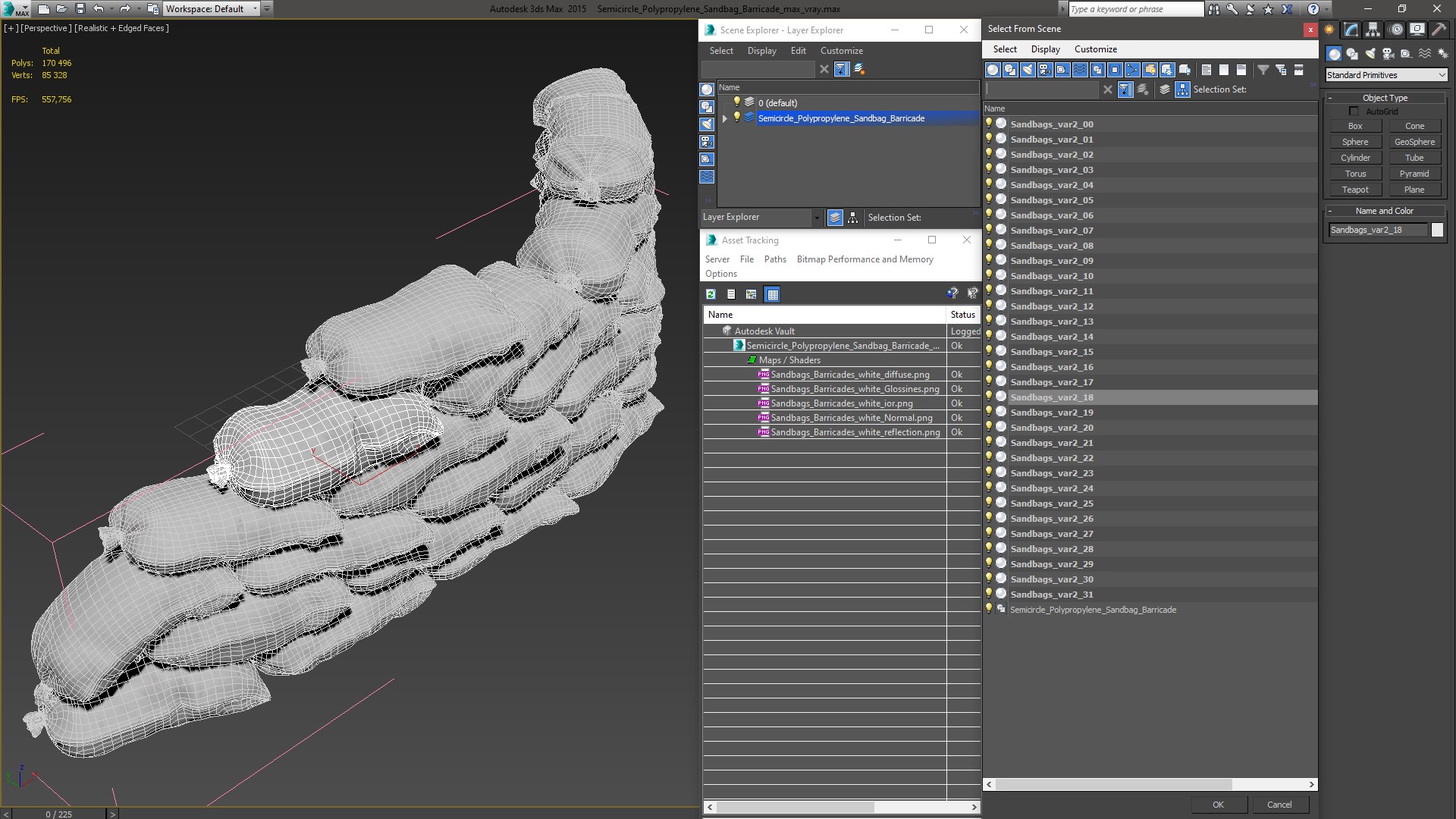Select the Lights category in the Create panel
This screenshot has height=819, width=1456.
point(1370,54)
